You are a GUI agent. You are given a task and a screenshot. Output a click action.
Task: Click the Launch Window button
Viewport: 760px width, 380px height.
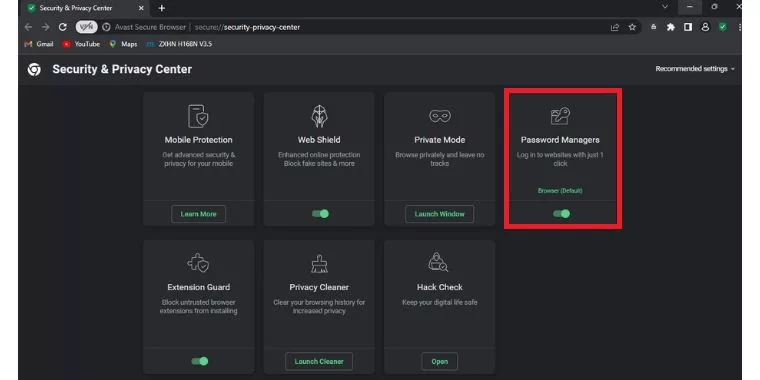[440, 214]
